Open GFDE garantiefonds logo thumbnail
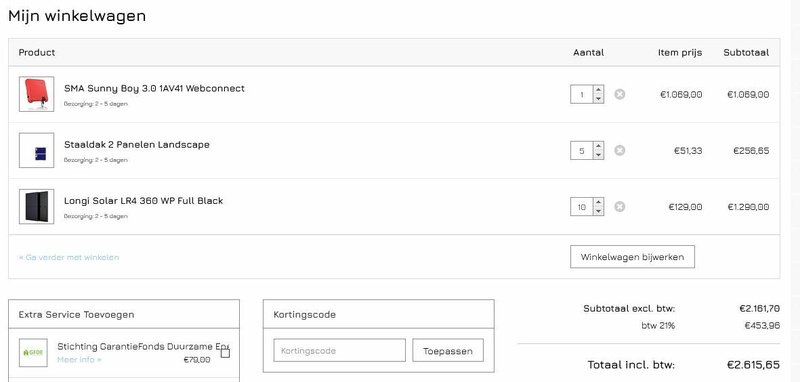800x382 pixels. [x=33, y=352]
